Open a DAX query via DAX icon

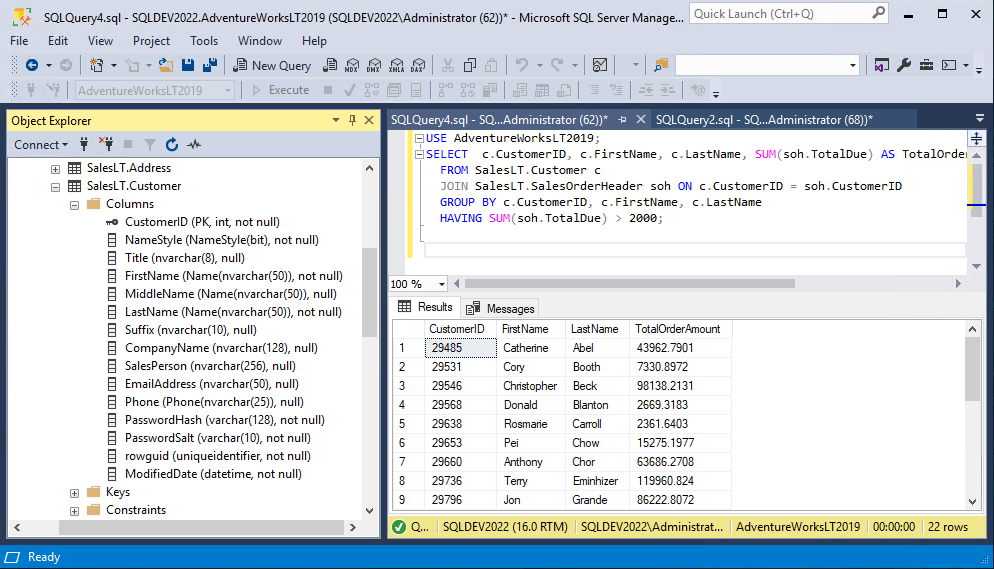pos(418,65)
